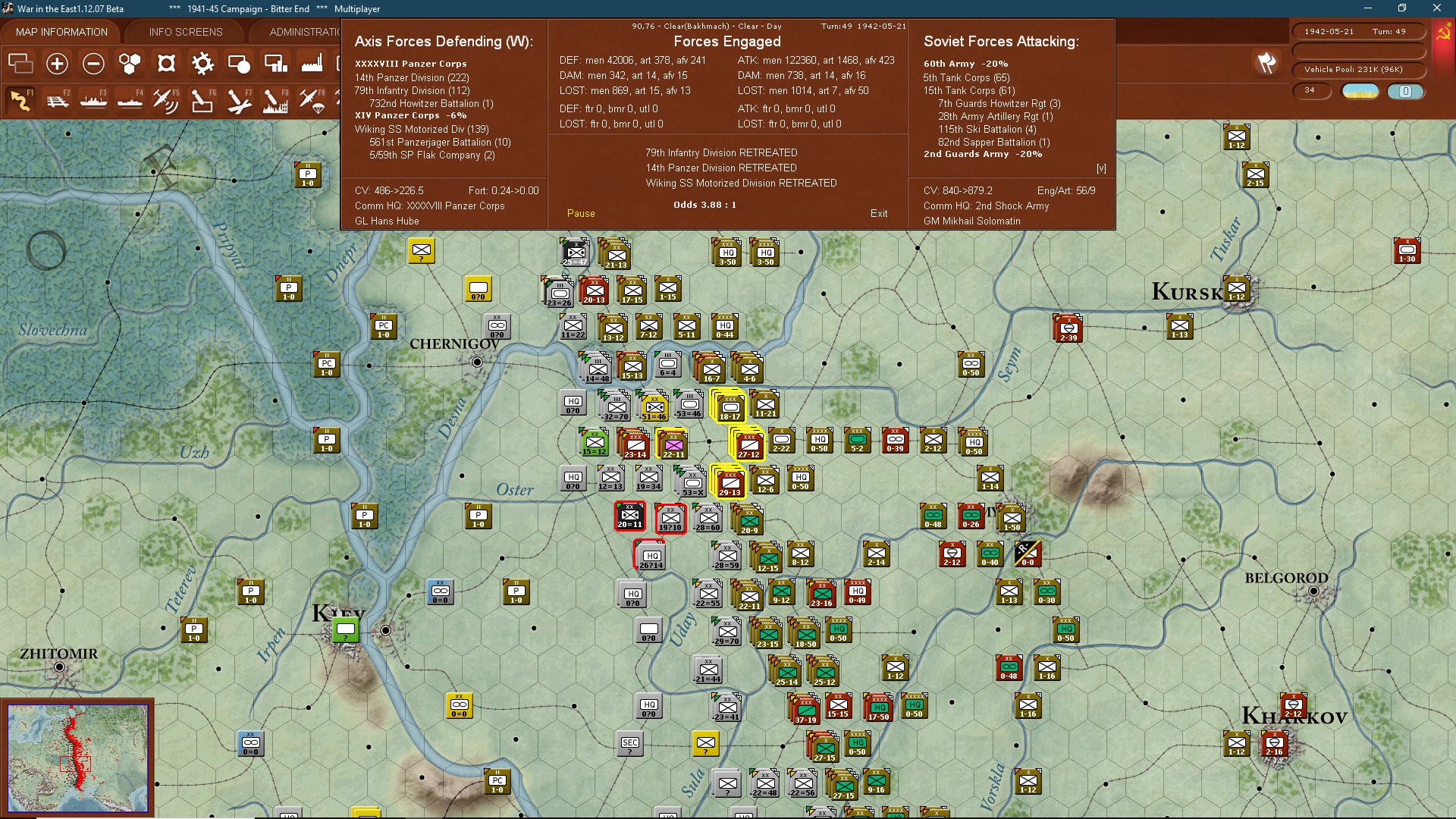This screenshot has height=819, width=1456.
Task: Click the zoom in plus icon
Action: pos(57,64)
